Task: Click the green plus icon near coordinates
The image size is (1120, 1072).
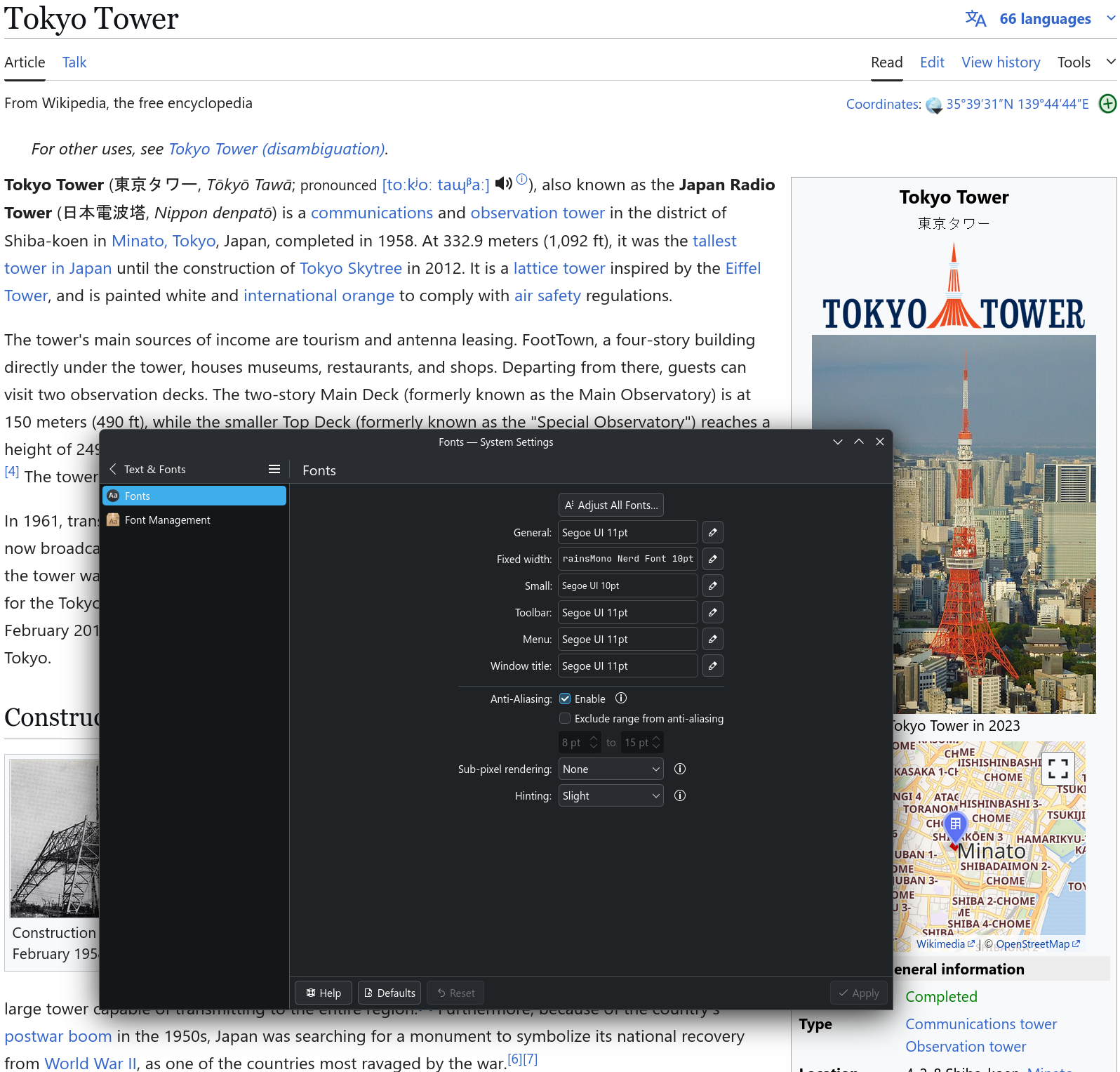Action: point(1107,104)
